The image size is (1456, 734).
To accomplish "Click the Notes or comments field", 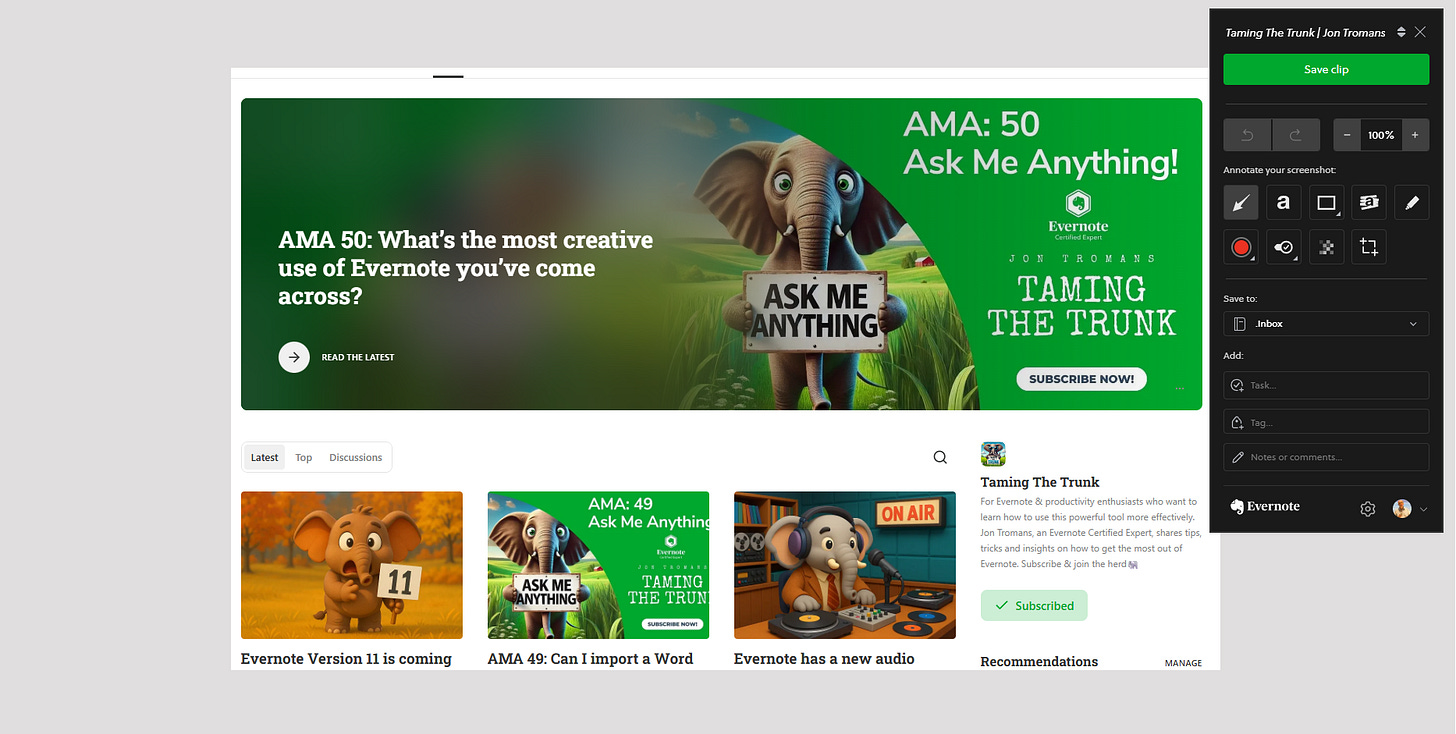I will click(x=1326, y=457).
